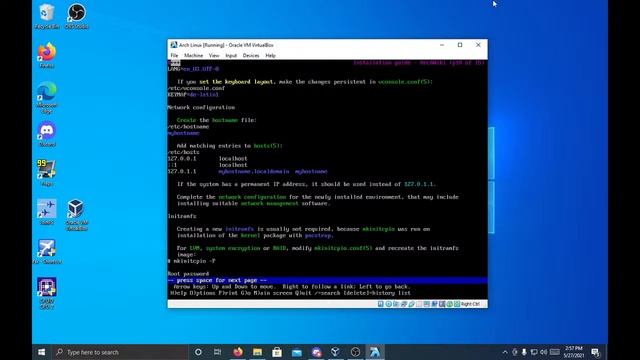The image size is (640, 360).
Task: Click the audio status bar icon
Action: point(396,304)
